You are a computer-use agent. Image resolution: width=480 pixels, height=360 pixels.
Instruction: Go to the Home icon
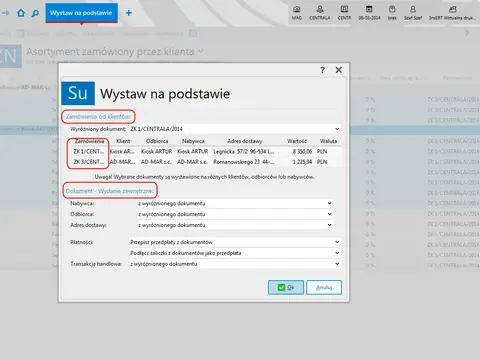click(21, 13)
